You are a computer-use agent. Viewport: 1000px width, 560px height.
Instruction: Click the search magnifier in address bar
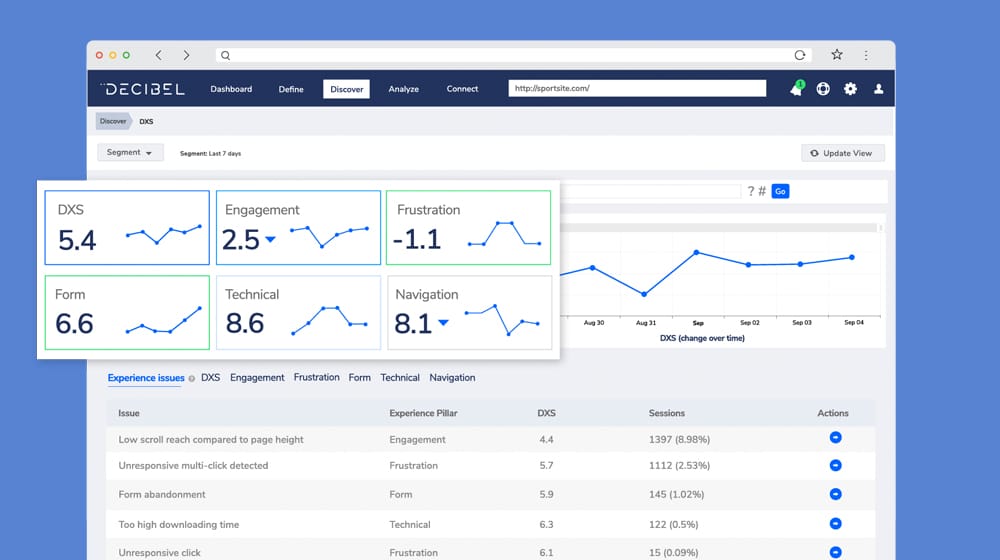[x=225, y=55]
